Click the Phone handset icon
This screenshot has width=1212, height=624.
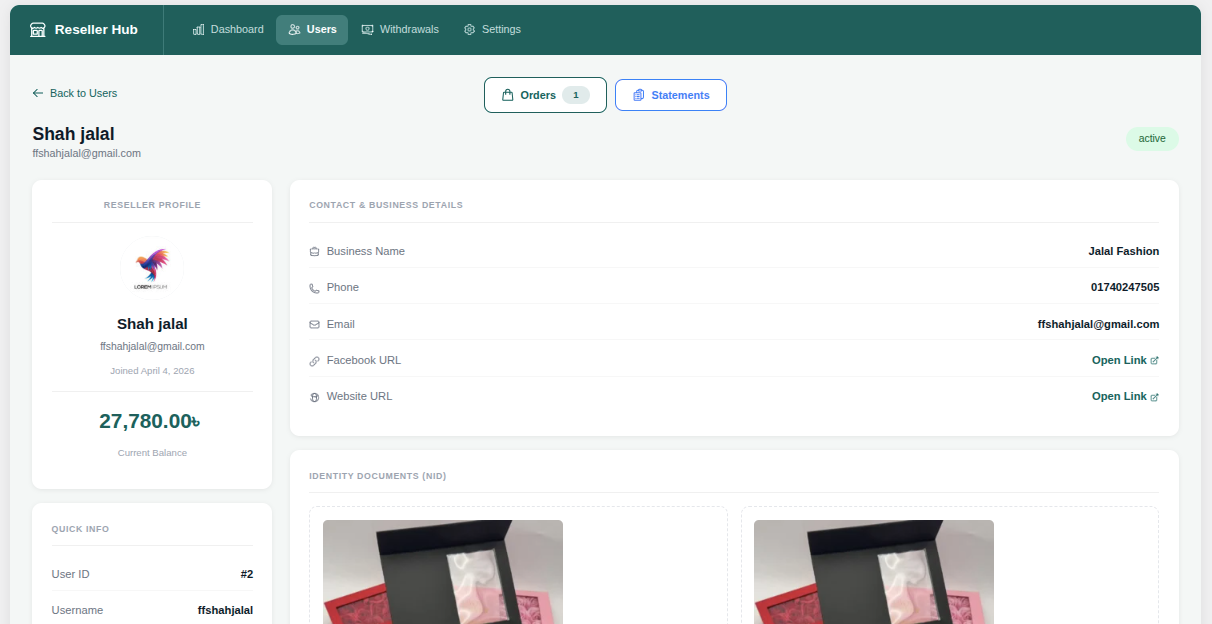pos(314,288)
